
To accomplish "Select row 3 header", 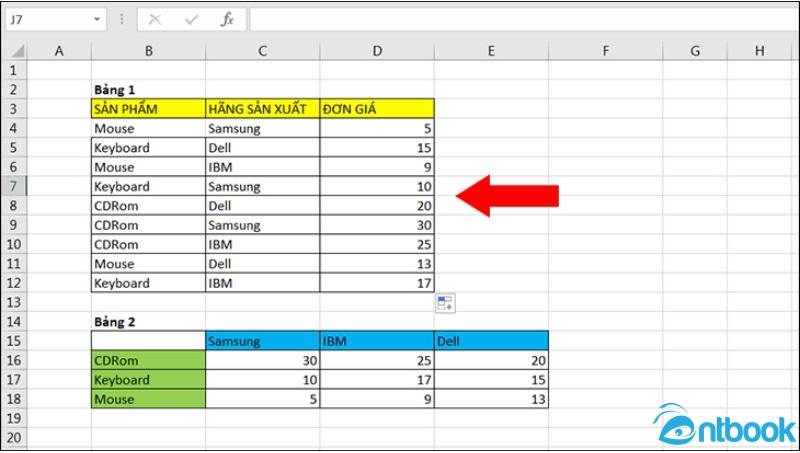I will pyautogui.click(x=14, y=109).
